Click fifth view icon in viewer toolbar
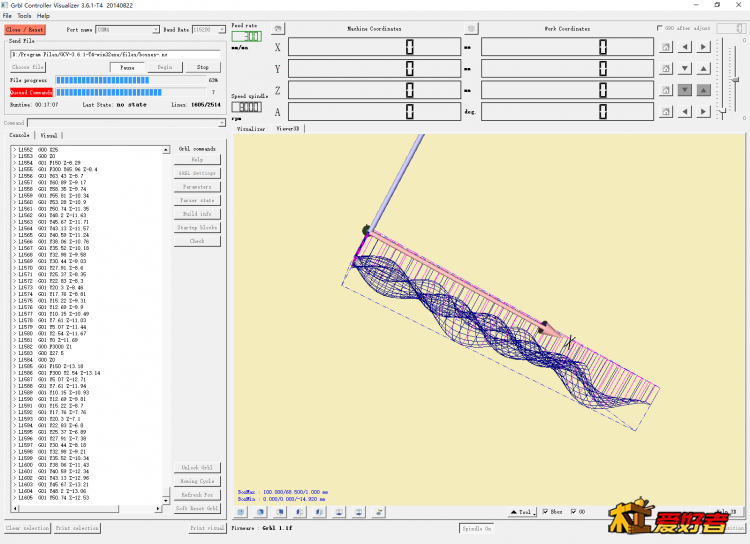 click(x=319, y=512)
